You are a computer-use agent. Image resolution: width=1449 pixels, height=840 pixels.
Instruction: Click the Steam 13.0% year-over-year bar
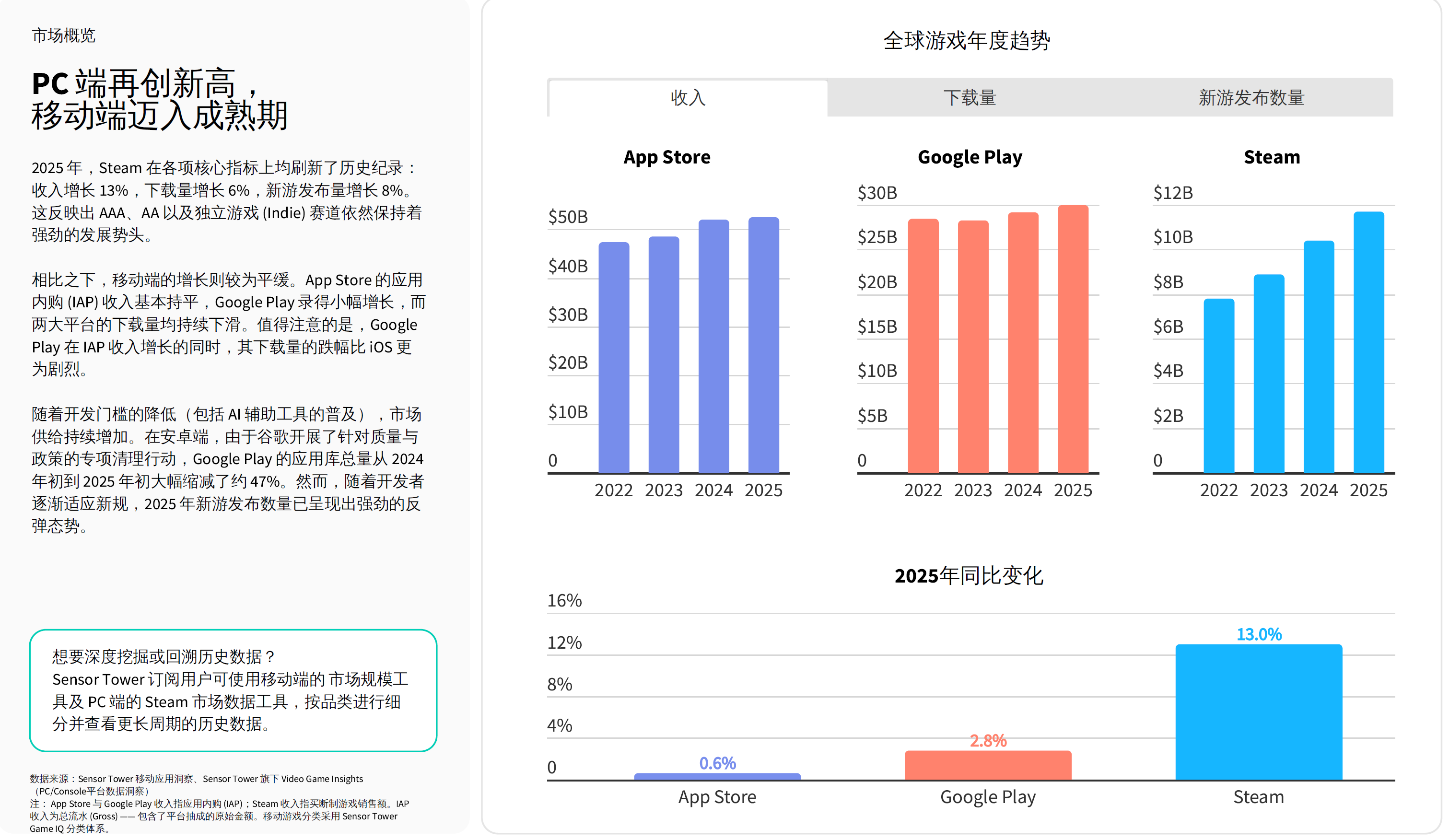pos(1259,712)
